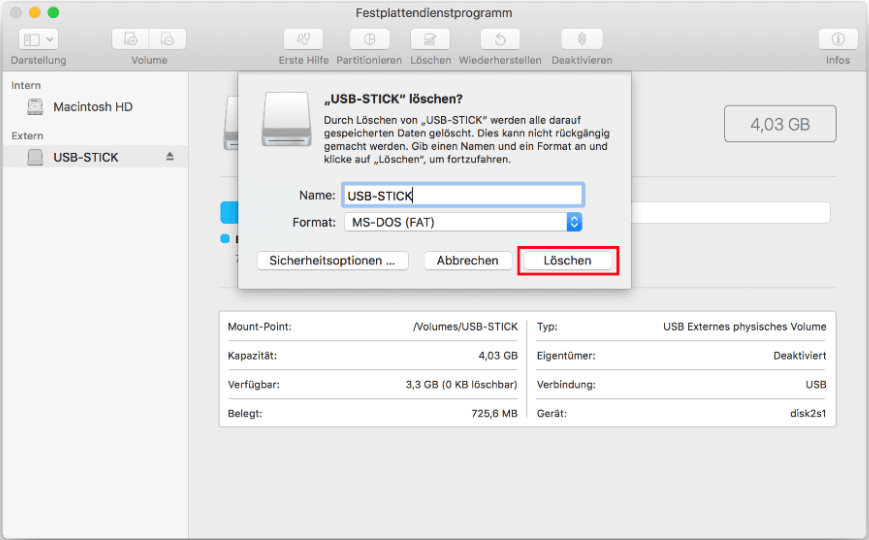Click the Extern section header in the sidebar
The width and height of the screenshot is (869, 540).
pos(27,136)
